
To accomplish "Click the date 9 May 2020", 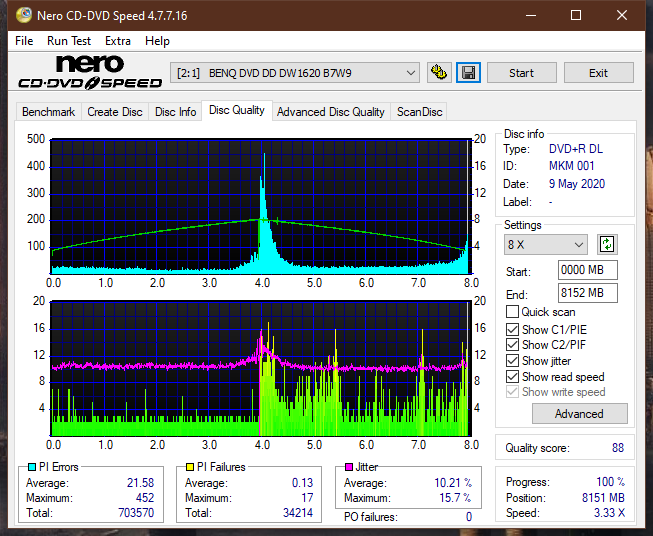I will [577, 184].
